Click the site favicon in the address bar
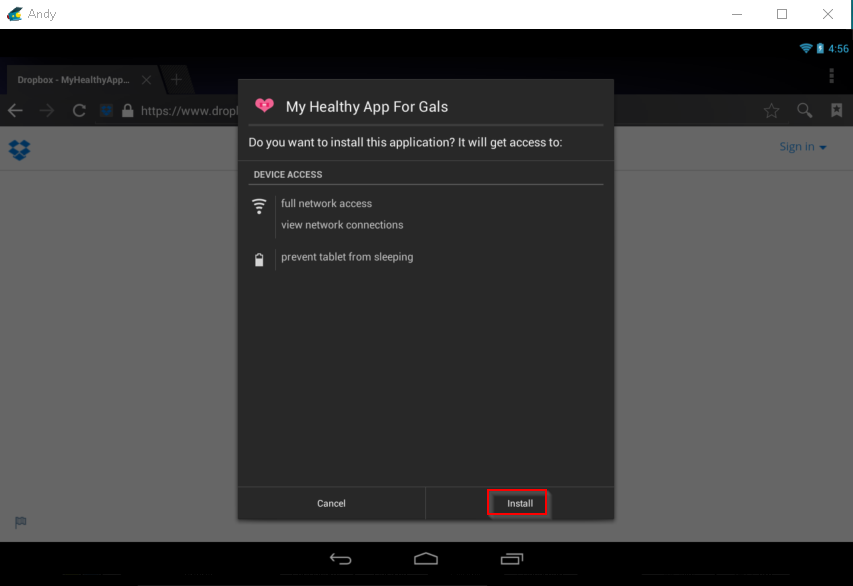This screenshot has height=586, width=853. tap(107, 110)
